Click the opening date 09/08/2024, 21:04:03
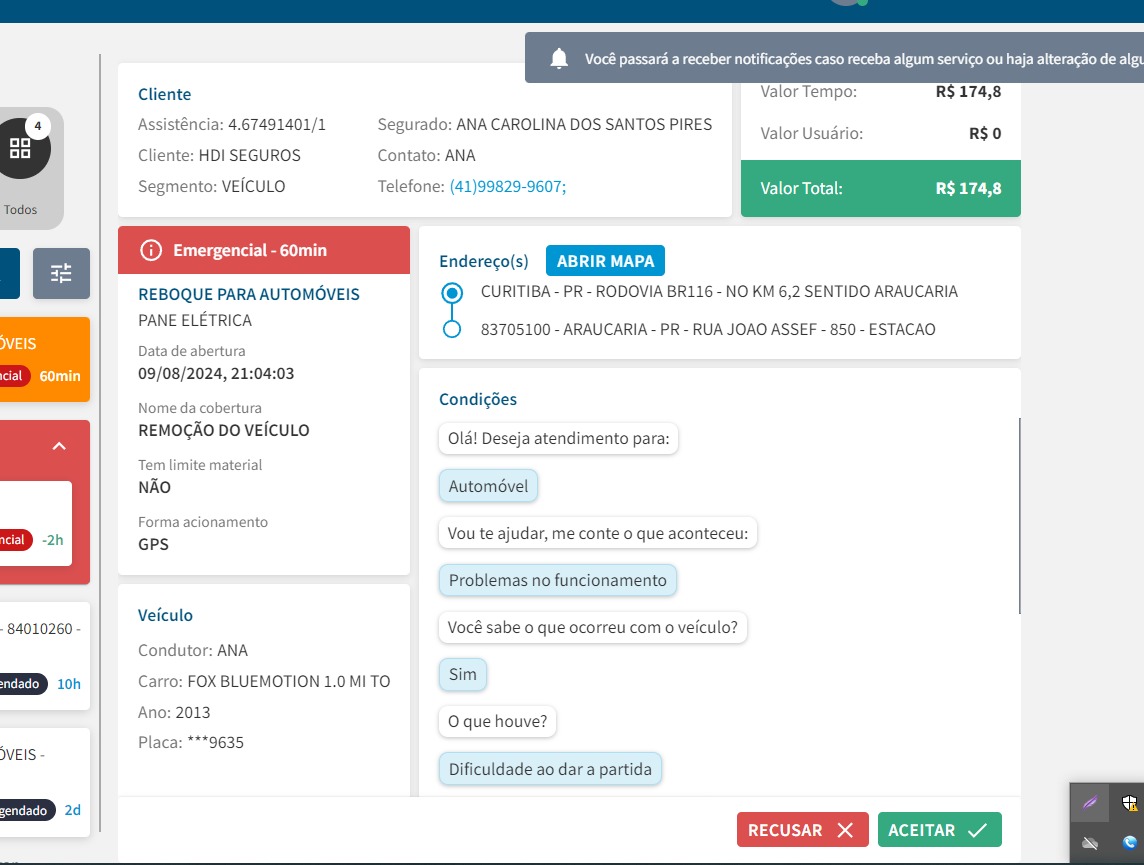The image size is (1144, 865). click(216, 373)
